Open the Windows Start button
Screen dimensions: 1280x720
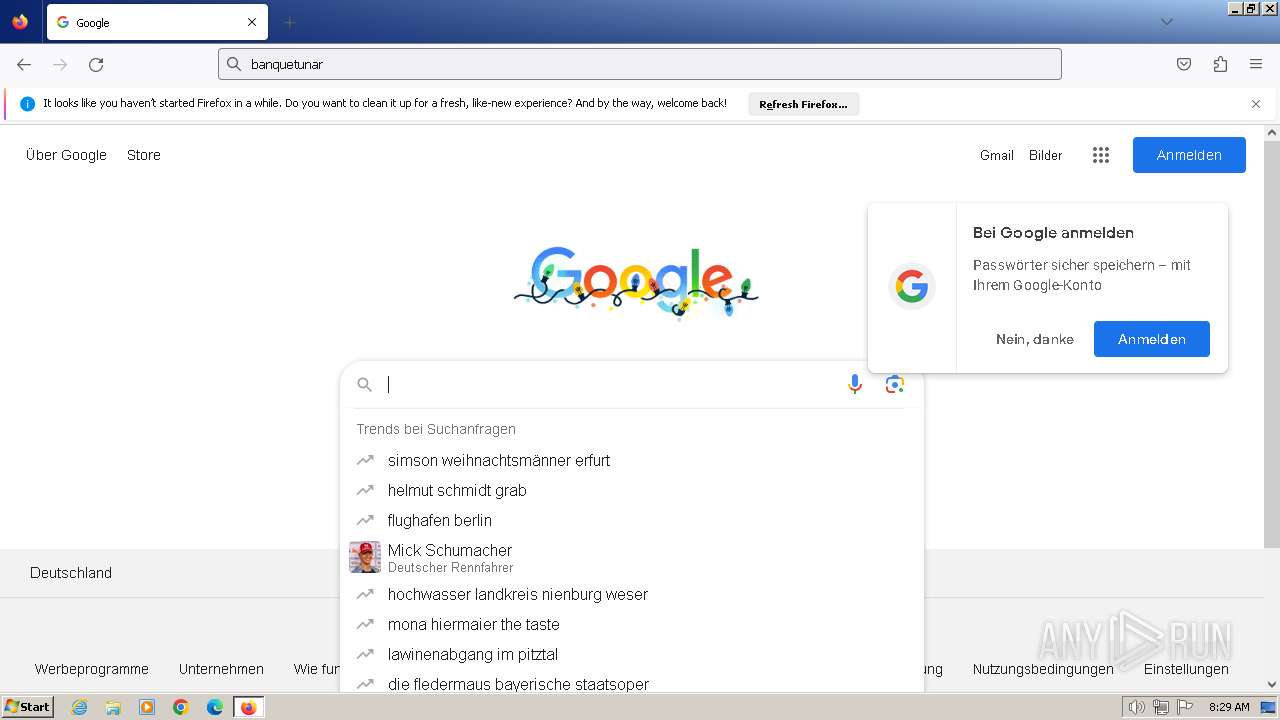pyautogui.click(x=27, y=707)
